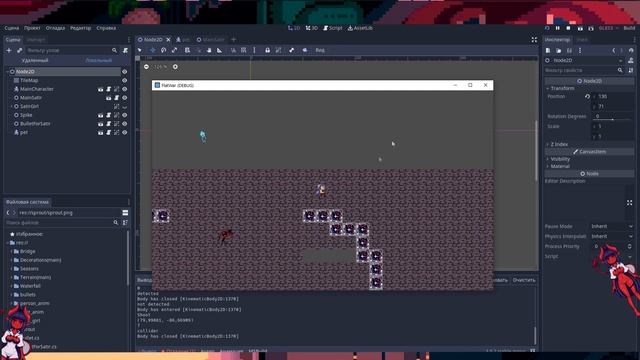
Task: Choose the Pan Mode hand tool
Action: click(x=209, y=50)
